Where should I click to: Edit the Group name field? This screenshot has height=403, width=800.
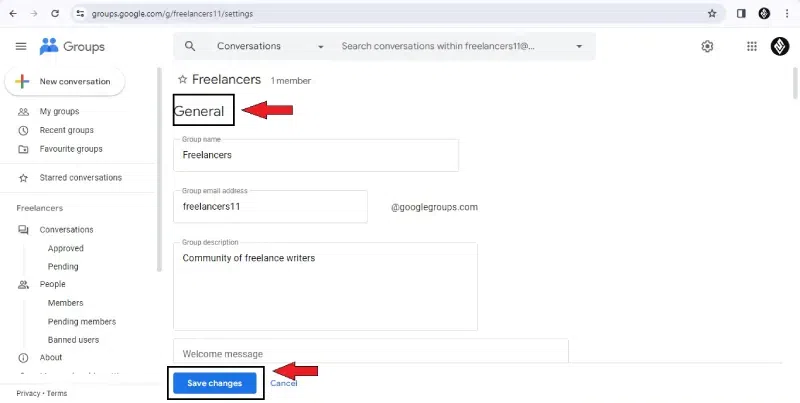pyautogui.click(x=316, y=155)
